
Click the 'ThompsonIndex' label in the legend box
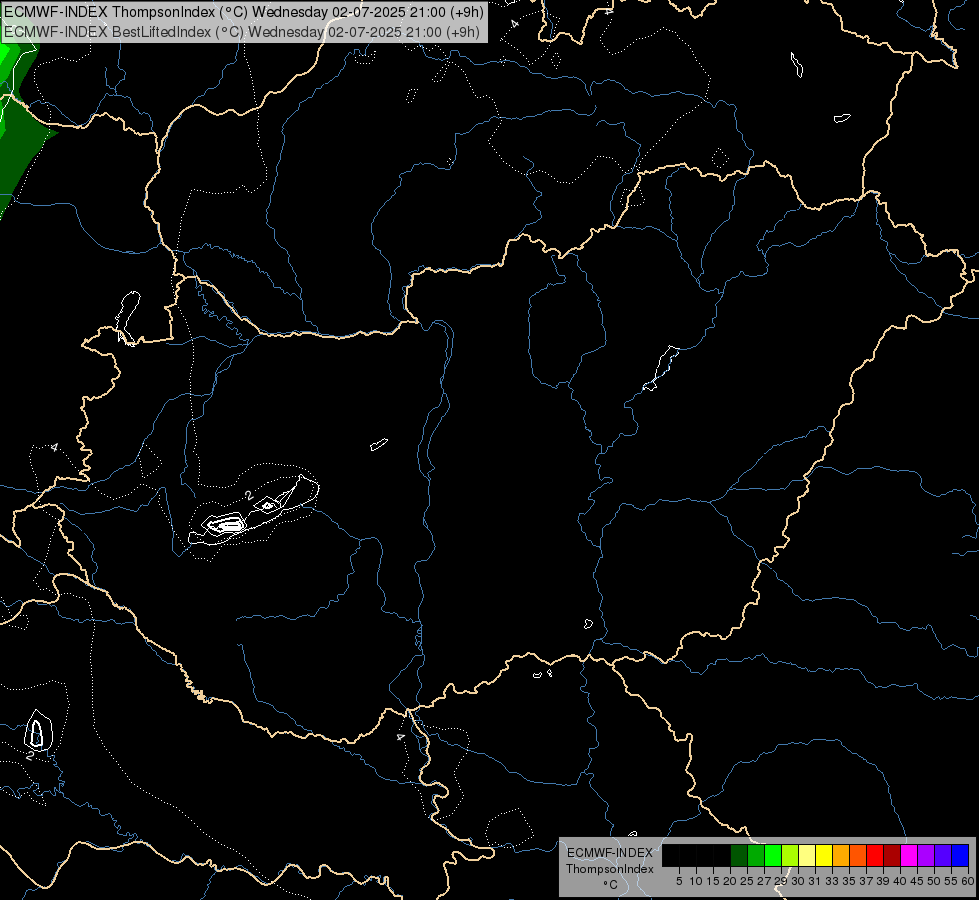click(x=609, y=869)
